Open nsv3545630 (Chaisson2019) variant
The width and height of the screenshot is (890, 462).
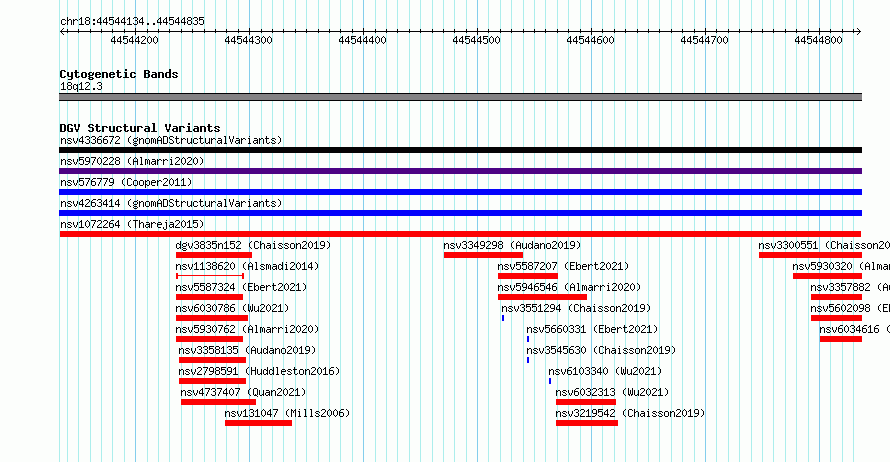point(601,350)
